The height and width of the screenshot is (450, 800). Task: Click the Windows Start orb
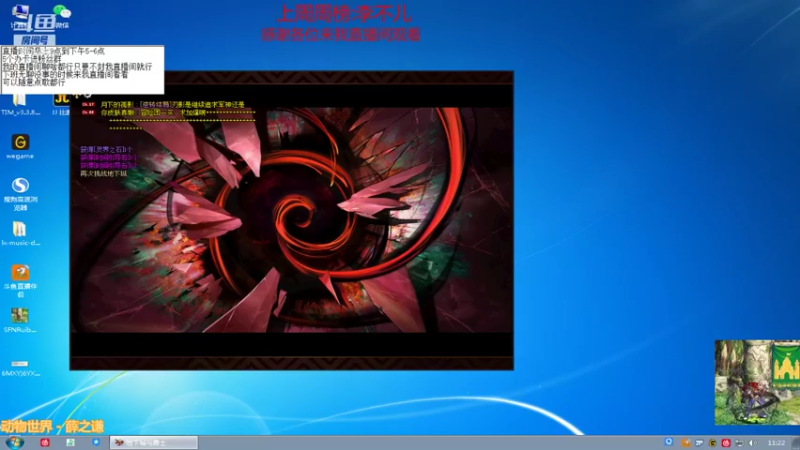(14, 442)
